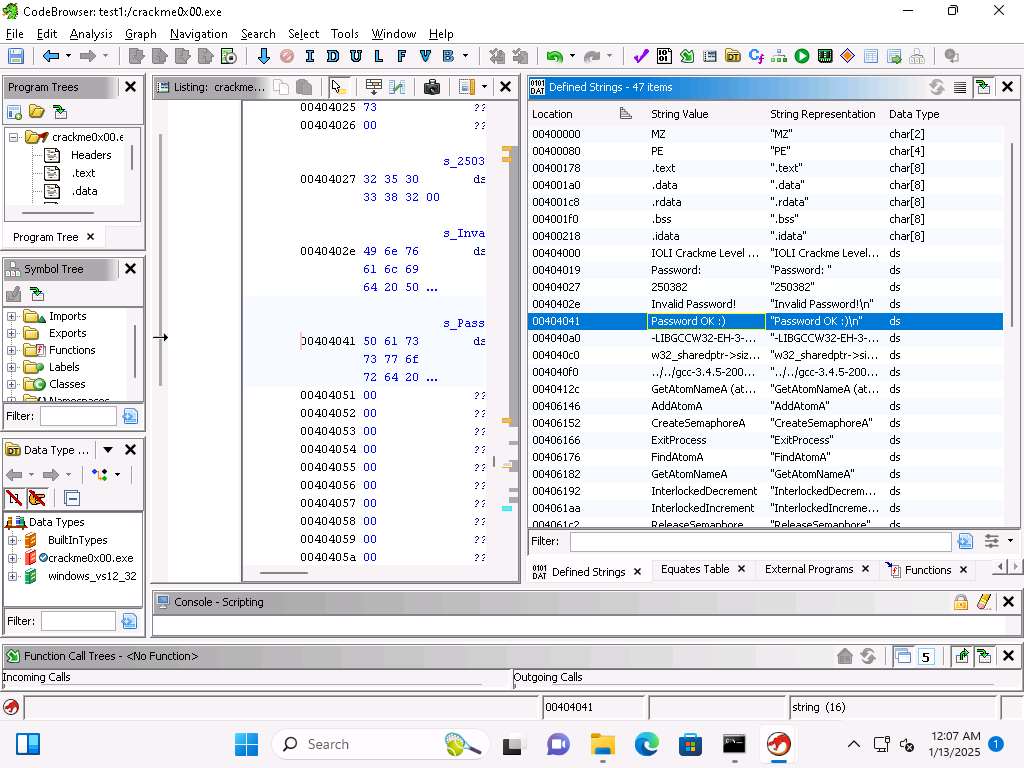Switch to the Equates Table tab

pos(694,570)
